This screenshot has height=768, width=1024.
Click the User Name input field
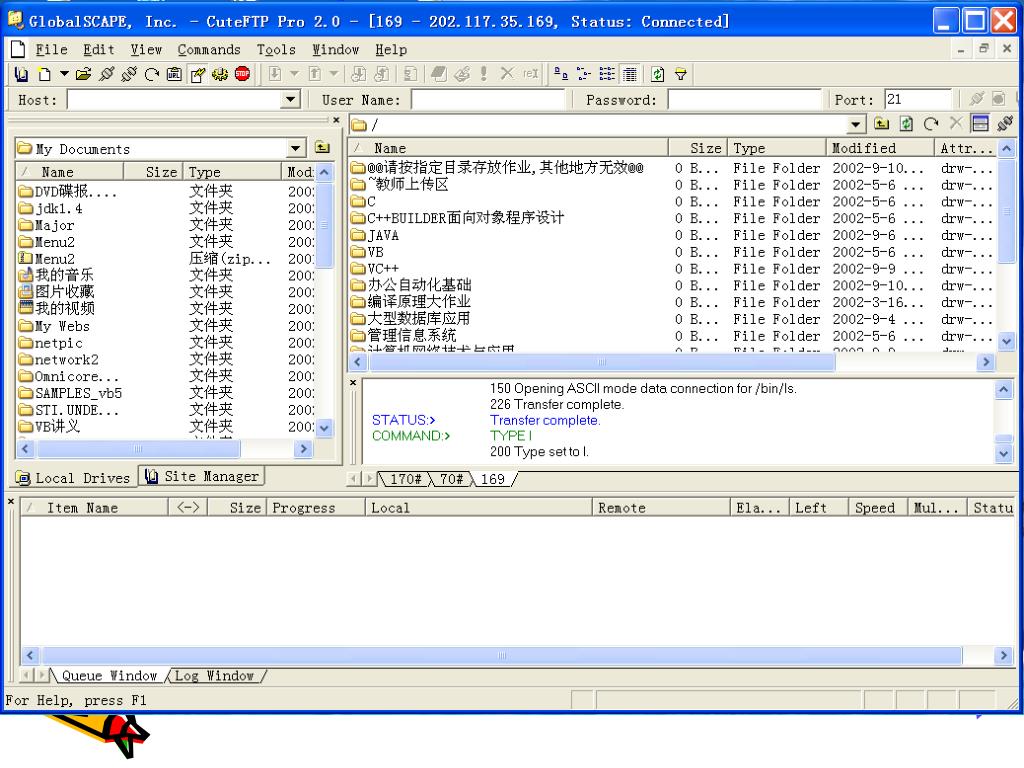(488, 100)
